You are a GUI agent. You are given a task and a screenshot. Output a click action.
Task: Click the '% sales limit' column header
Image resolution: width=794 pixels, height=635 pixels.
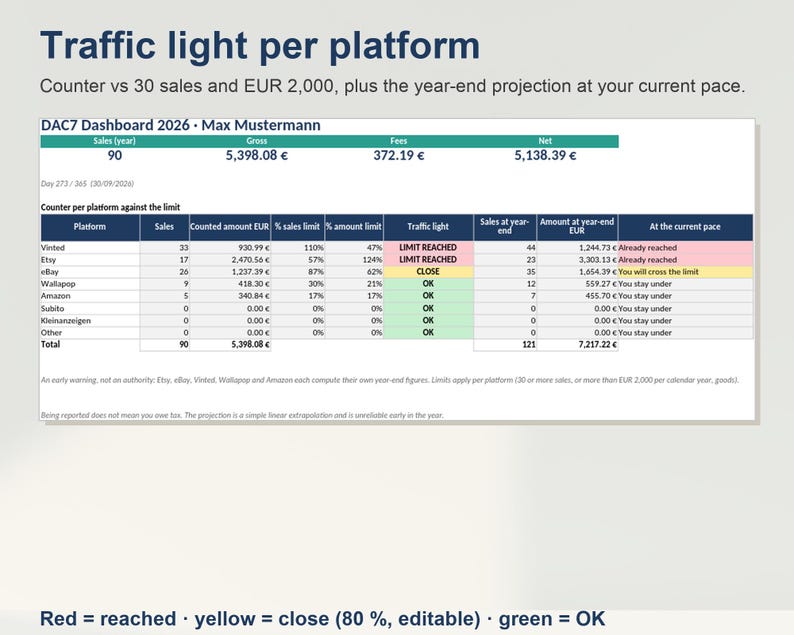click(x=297, y=227)
